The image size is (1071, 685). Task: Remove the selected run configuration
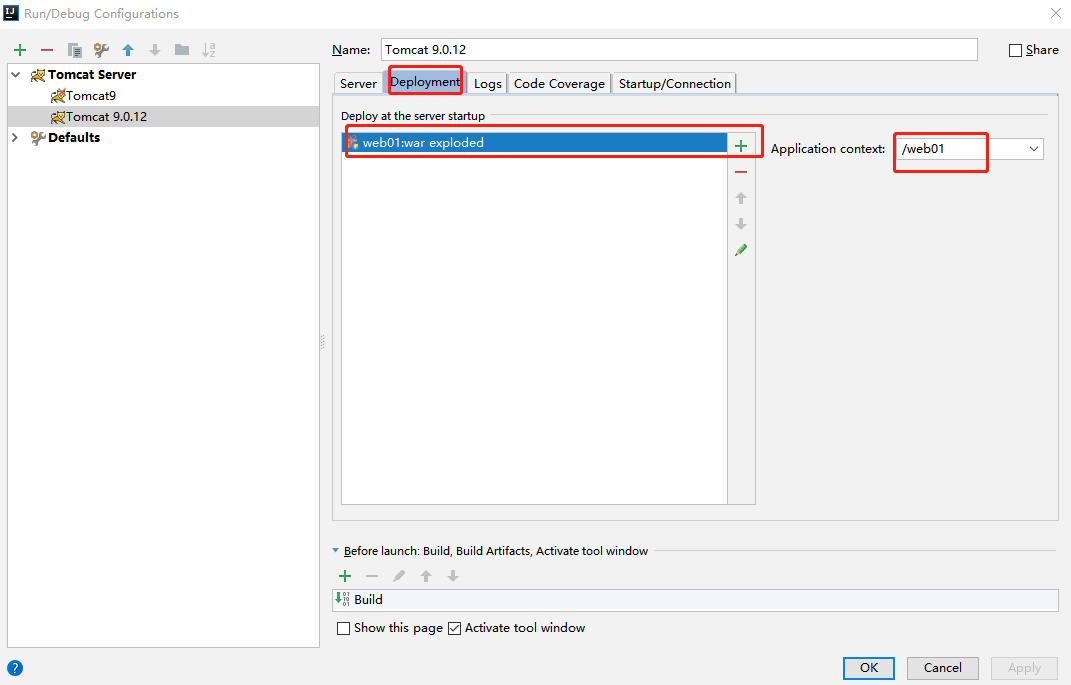pos(46,50)
